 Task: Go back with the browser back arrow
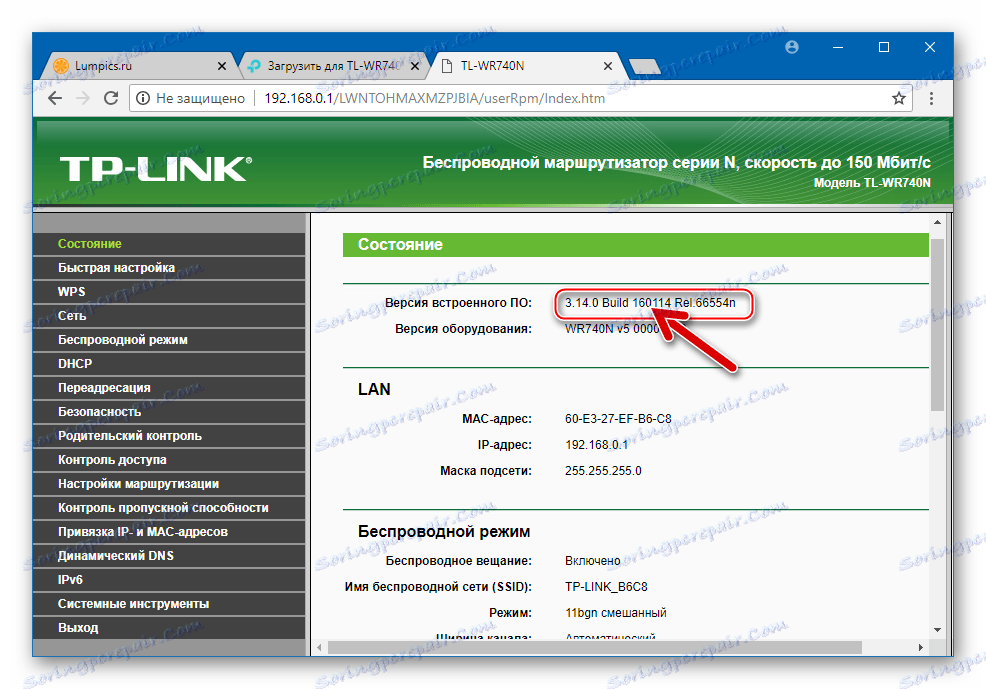(55, 98)
